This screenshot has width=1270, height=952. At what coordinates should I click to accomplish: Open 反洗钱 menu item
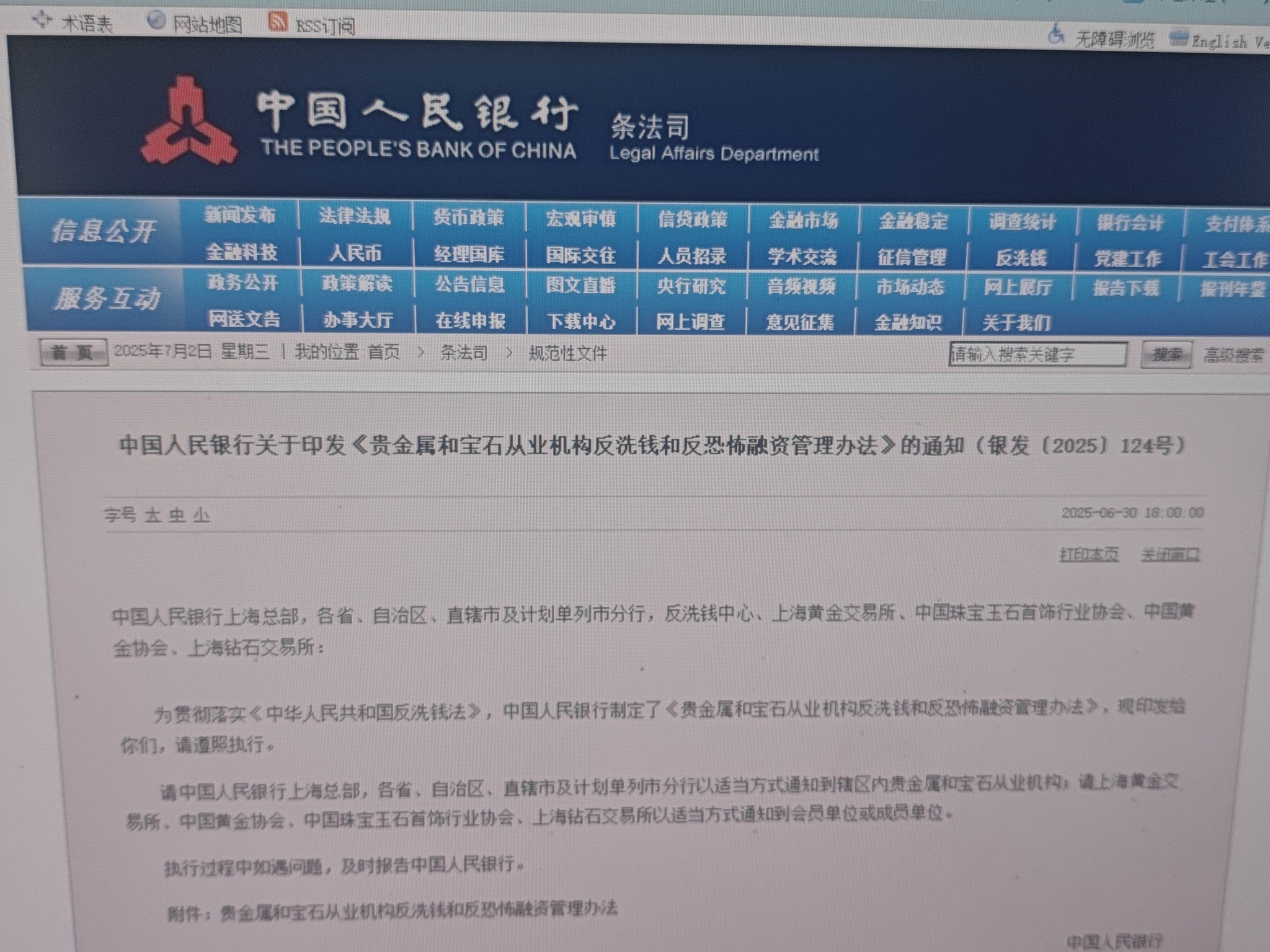click(1021, 258)
